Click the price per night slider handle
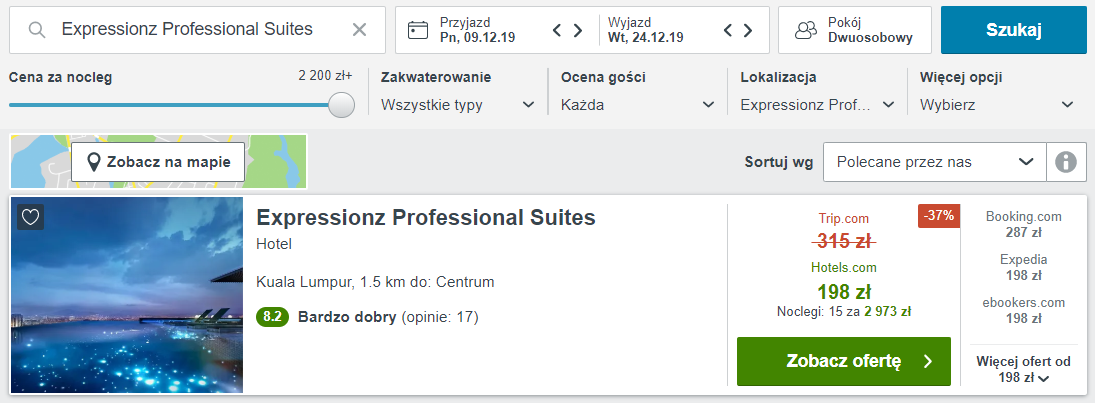1095x403 pixels. [341, 105]
